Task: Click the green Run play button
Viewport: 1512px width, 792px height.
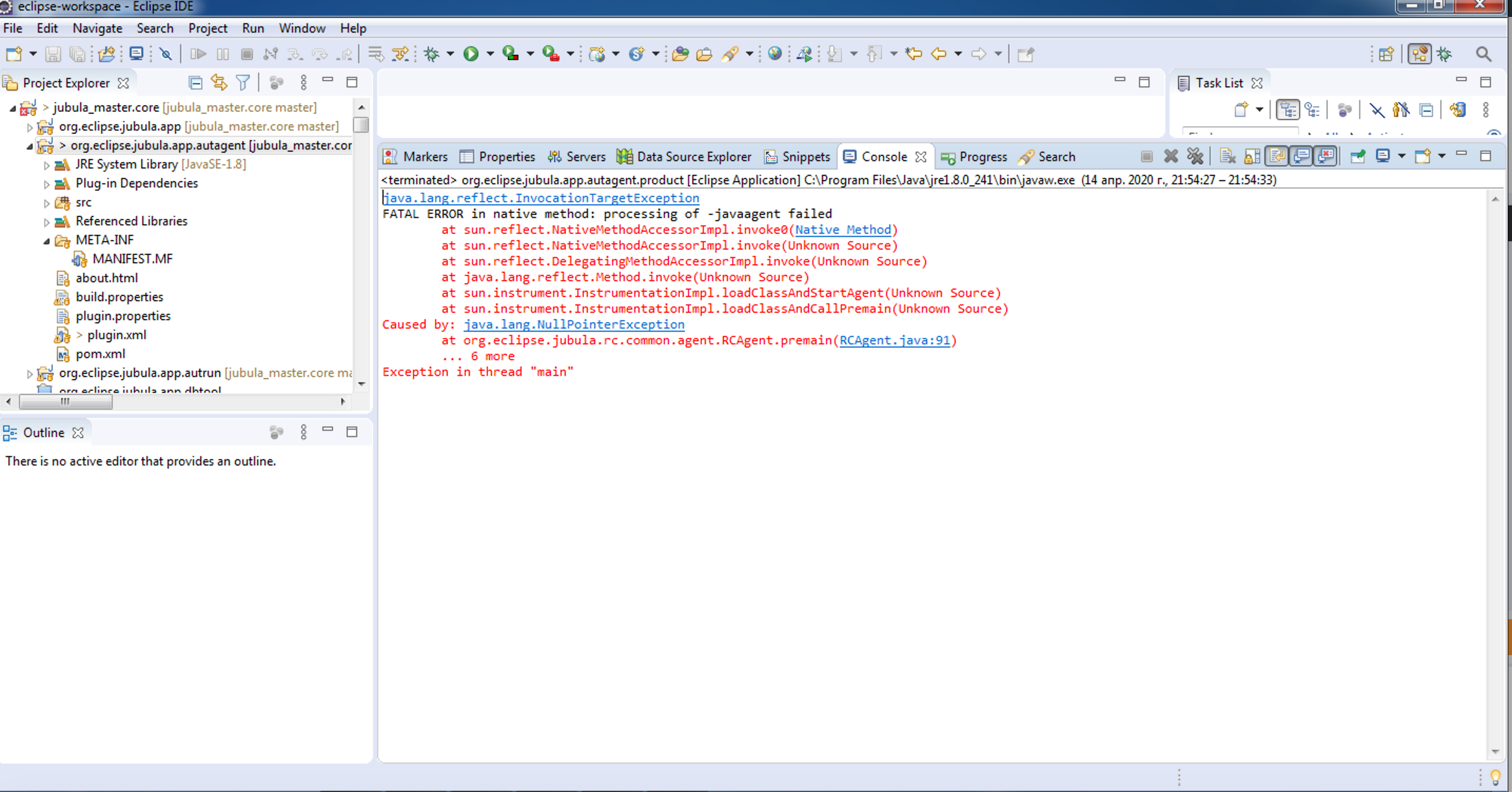Action: [x=471, y=54]
